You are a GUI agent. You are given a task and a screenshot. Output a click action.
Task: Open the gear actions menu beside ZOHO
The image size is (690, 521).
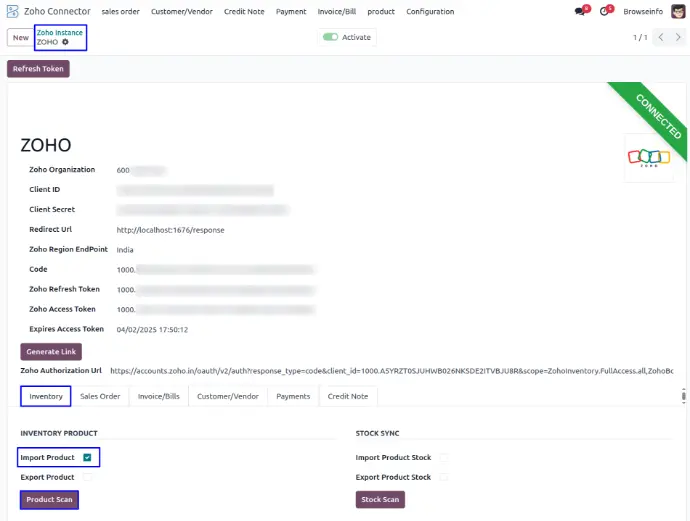(x=65, y=42)
